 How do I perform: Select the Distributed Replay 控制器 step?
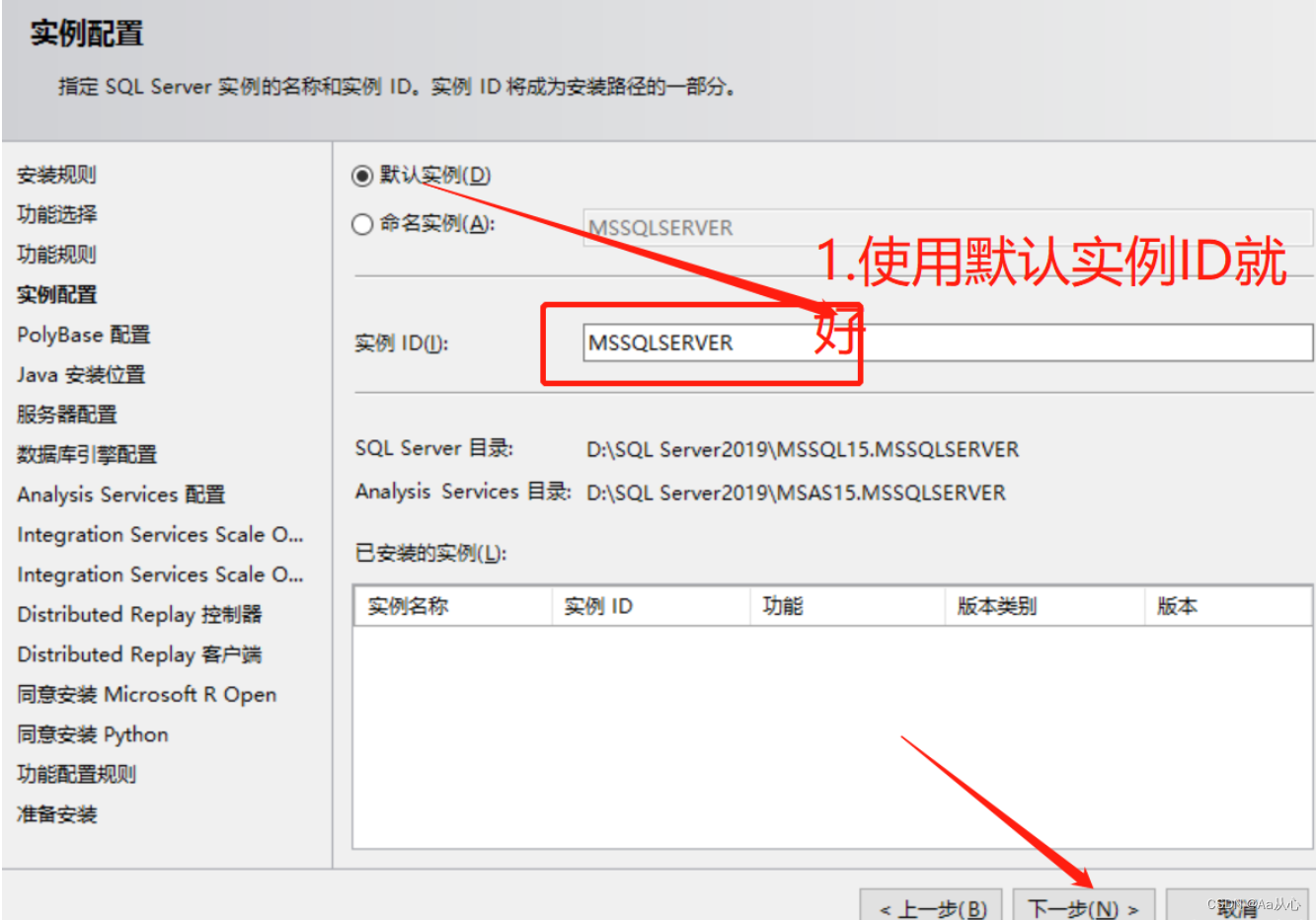(140, 614)
